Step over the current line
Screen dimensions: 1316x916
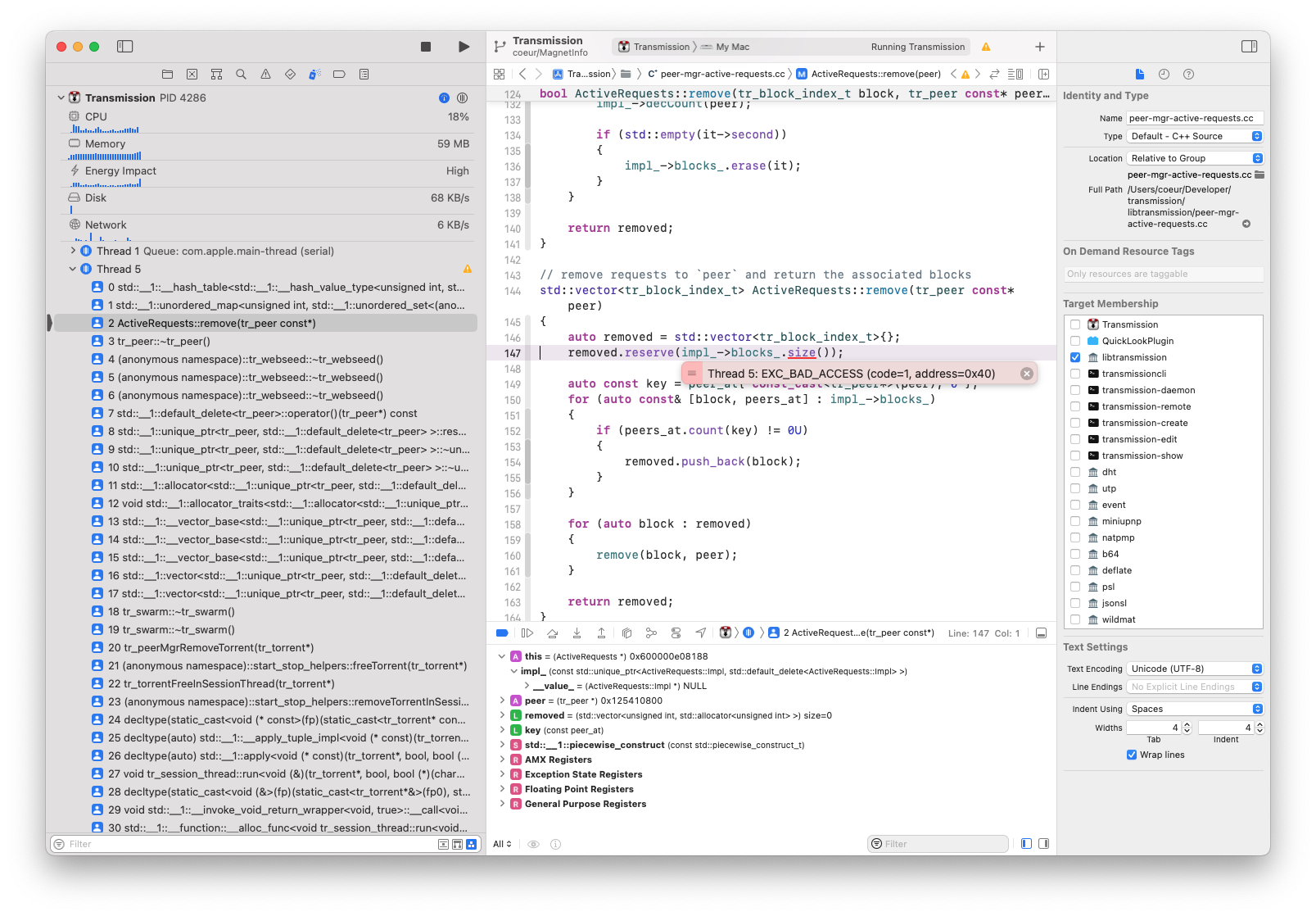pyautogui.click(x=553, y=633)
